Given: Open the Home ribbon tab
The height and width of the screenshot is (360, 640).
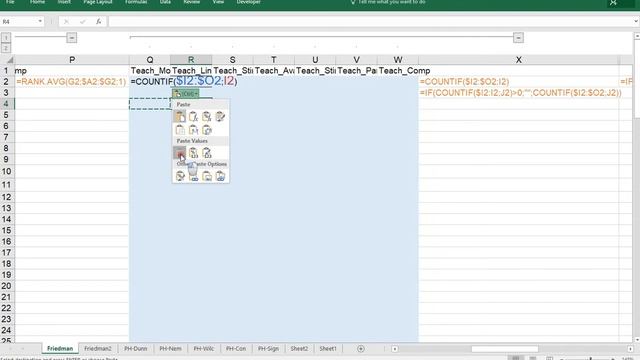Looking at the screenshot, I should 38,2.
